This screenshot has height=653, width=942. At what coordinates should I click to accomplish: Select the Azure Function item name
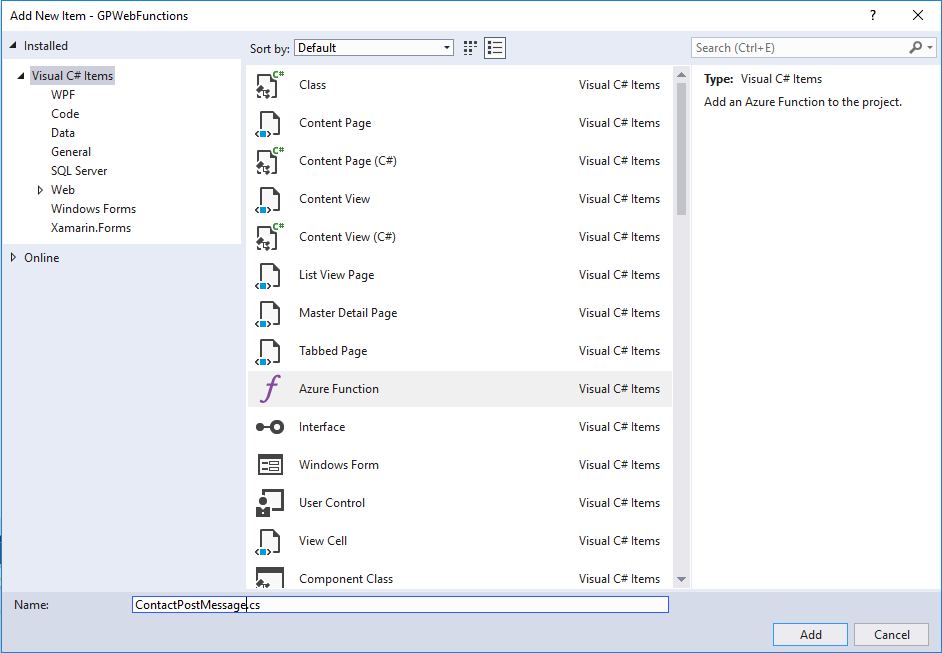click(339, 389)
